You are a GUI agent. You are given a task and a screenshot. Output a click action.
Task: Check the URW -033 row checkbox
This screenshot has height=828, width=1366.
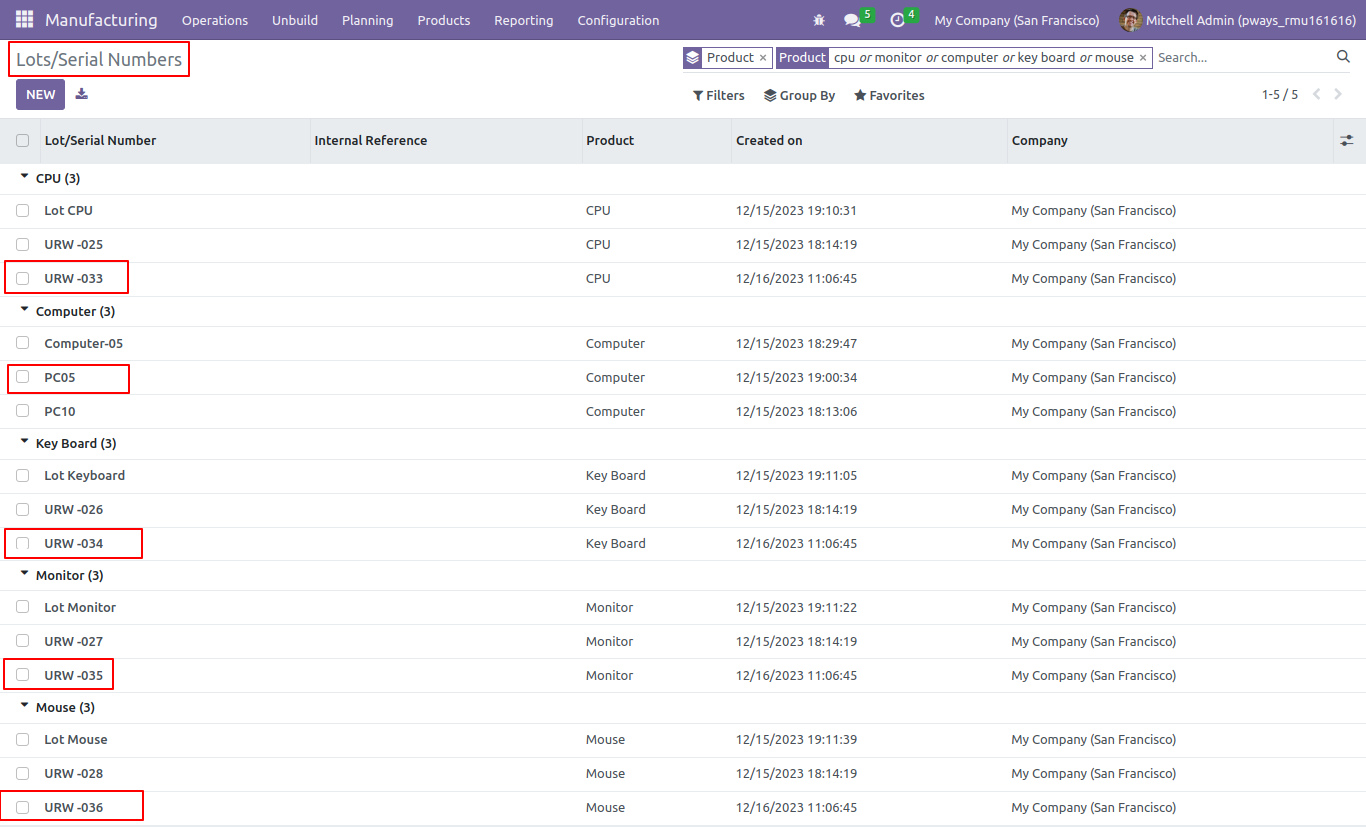(22, 278)
